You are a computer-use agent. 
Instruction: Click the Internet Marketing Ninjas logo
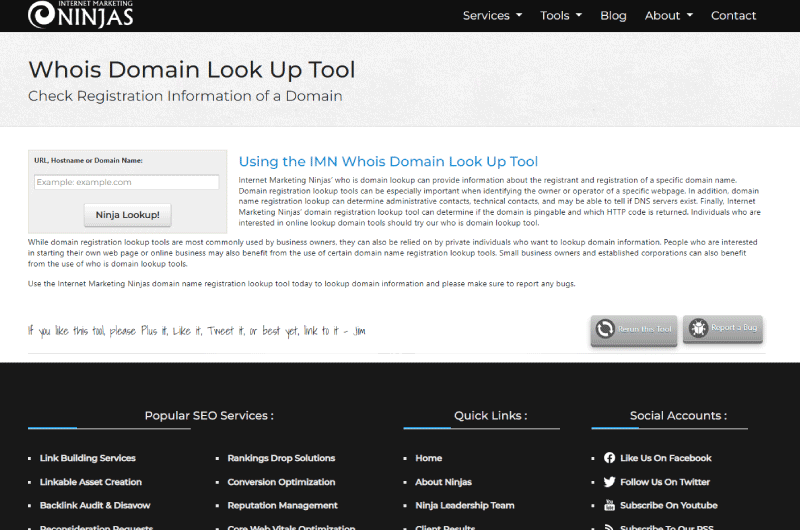81,14
